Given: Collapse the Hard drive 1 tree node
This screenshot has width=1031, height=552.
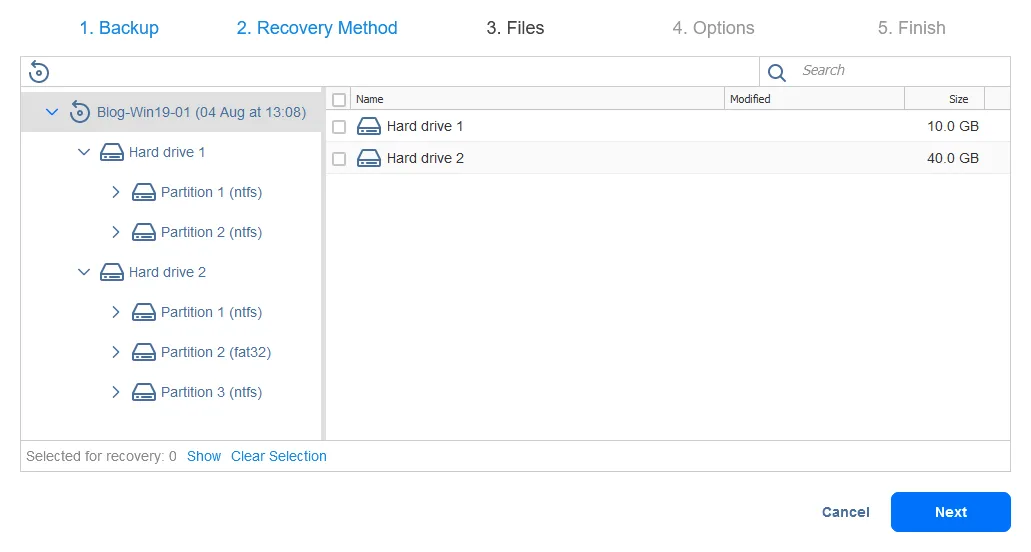Looking at the screenshot, I should click(x=84, y=152).
